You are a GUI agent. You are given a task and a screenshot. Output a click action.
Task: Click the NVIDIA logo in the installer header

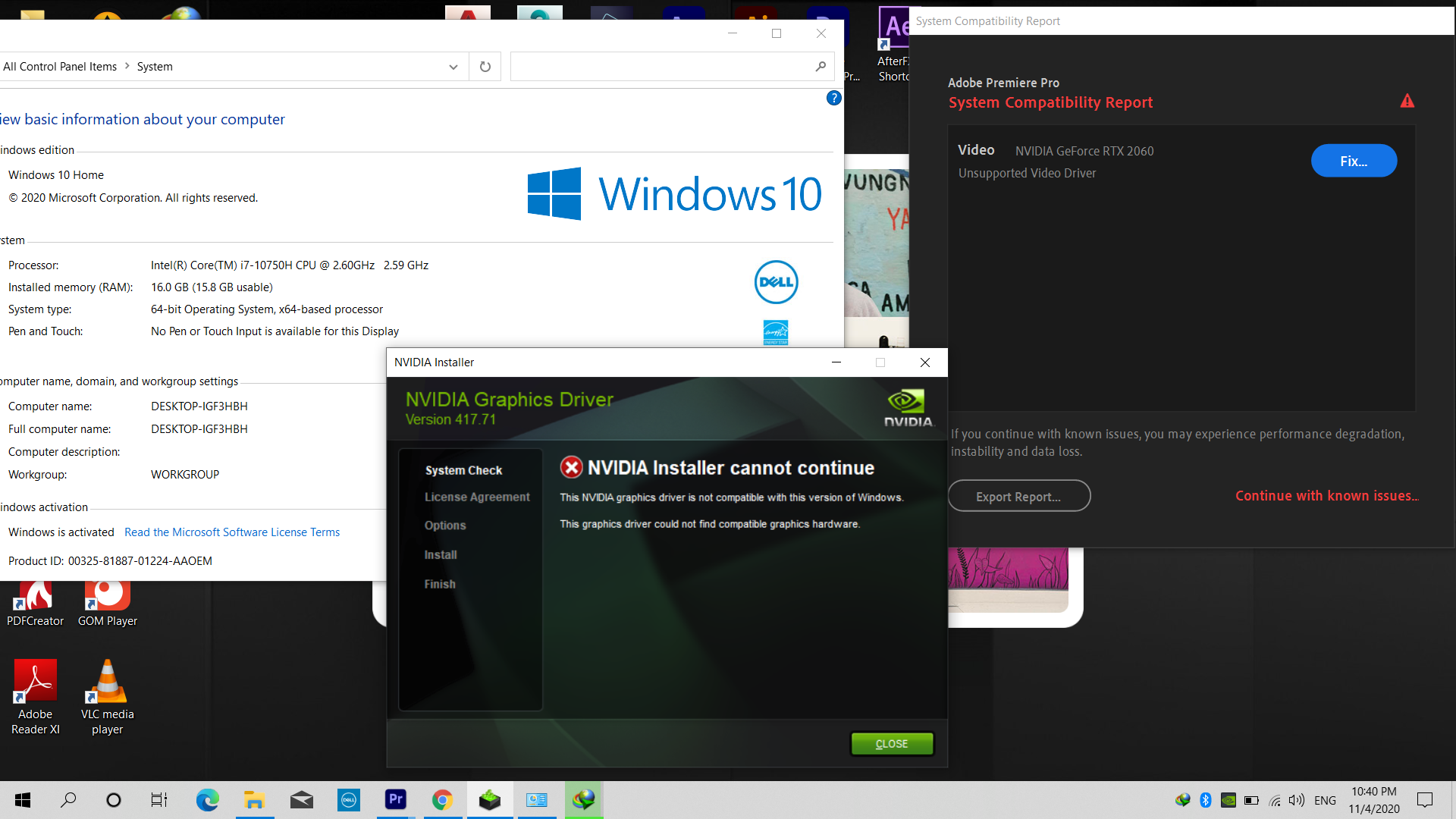point(908,408)
